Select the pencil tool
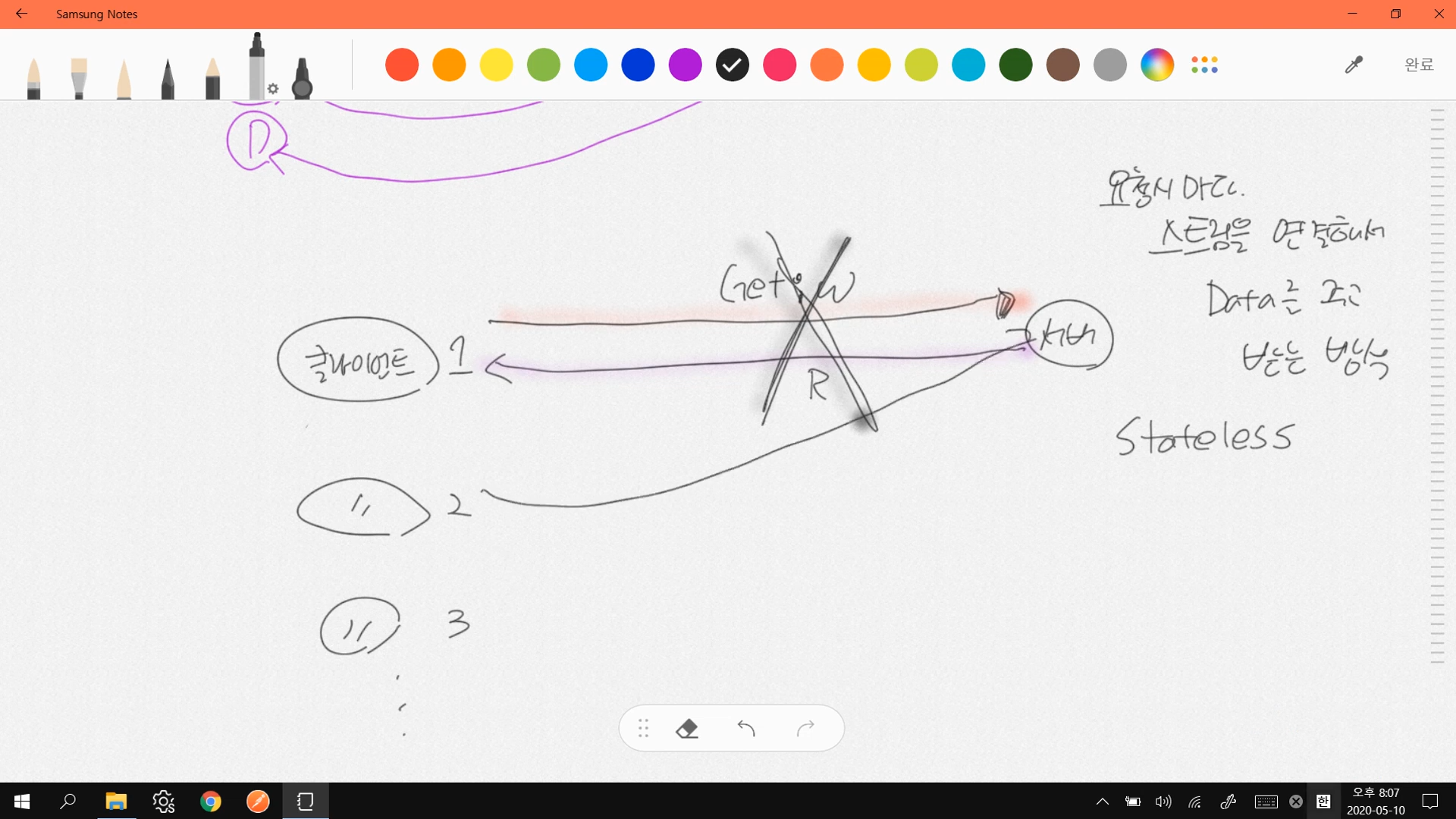This screenshot has height=819, width=1456. (x=124, y=78)
